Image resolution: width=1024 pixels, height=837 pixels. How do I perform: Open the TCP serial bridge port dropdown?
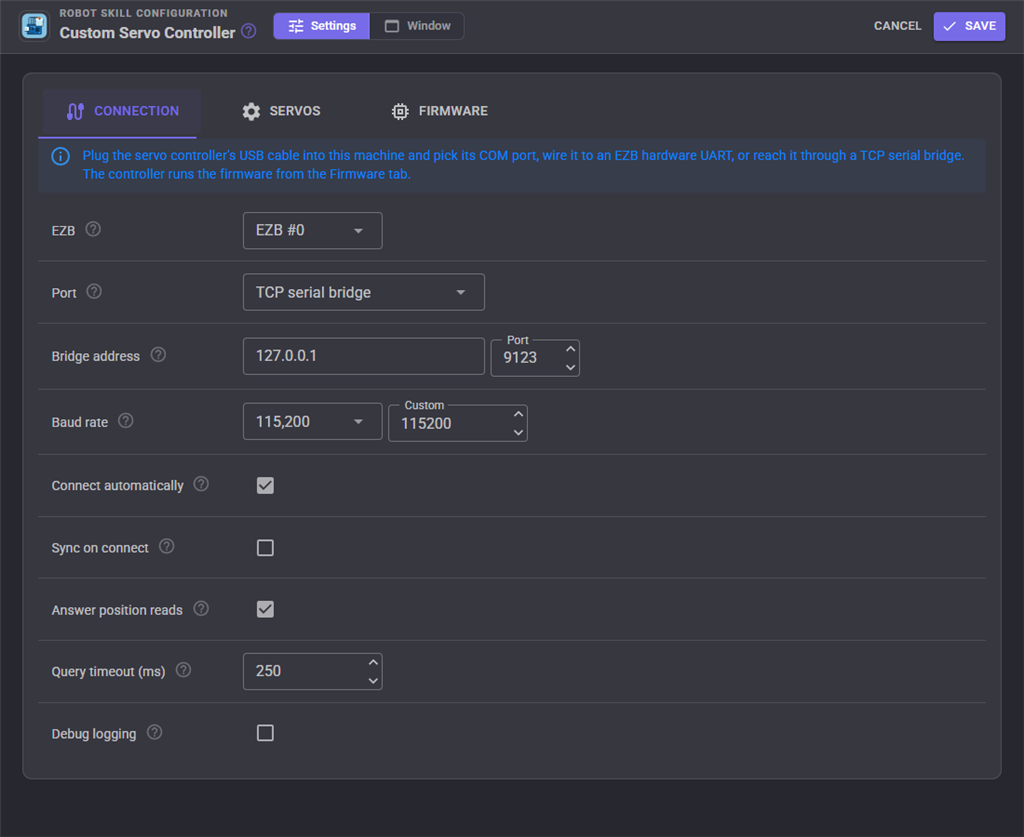tap(364, 292)
